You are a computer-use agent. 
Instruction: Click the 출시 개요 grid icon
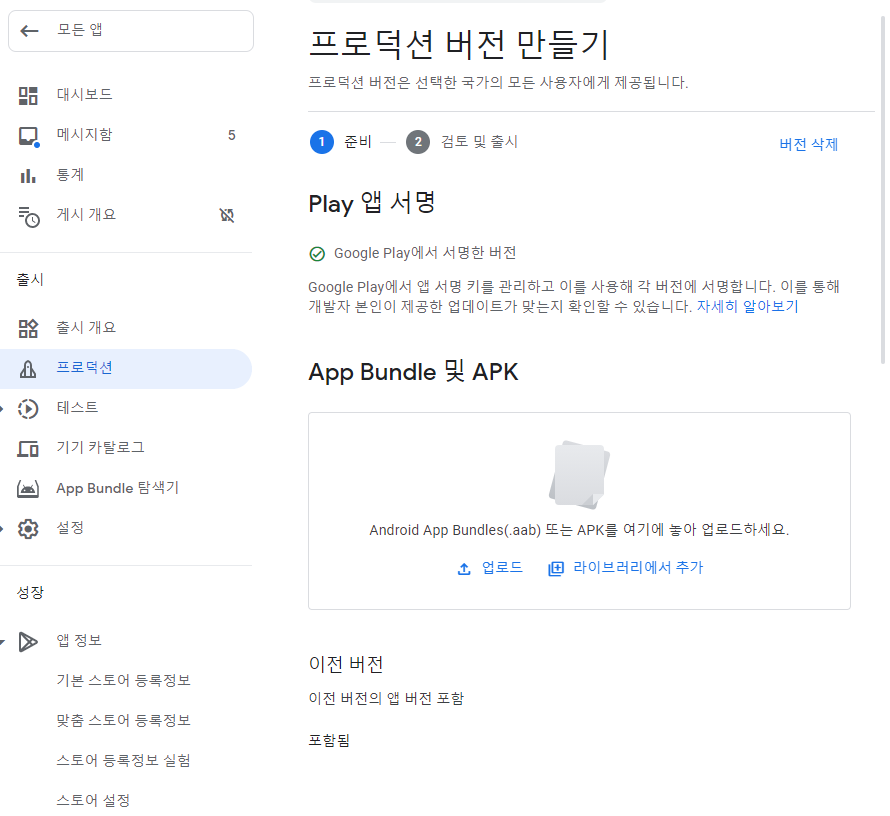pos(28,329)
